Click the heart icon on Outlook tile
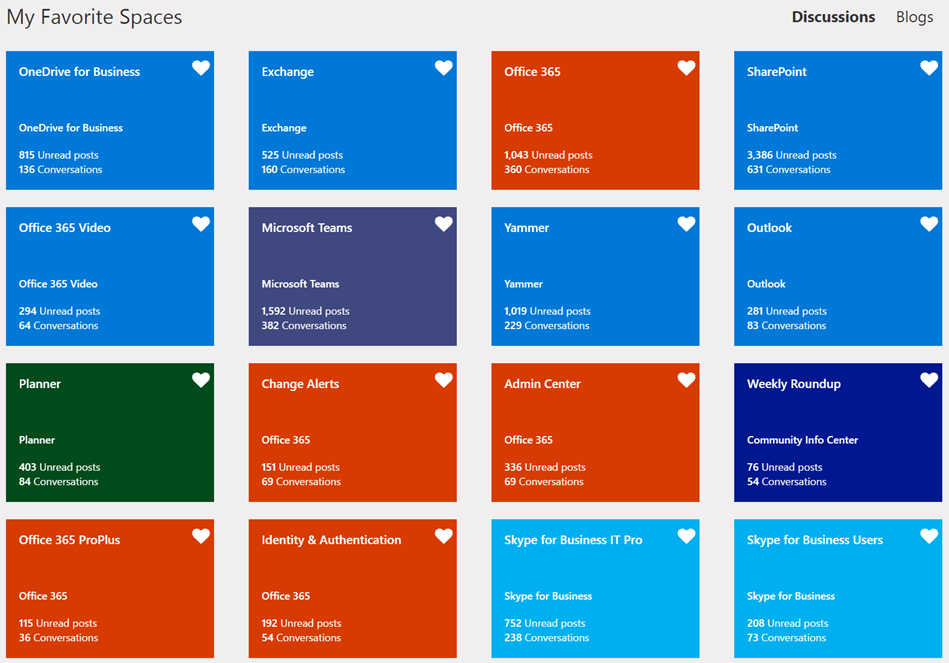This screenshot has height=663, width=949. [x=929, y=224]
